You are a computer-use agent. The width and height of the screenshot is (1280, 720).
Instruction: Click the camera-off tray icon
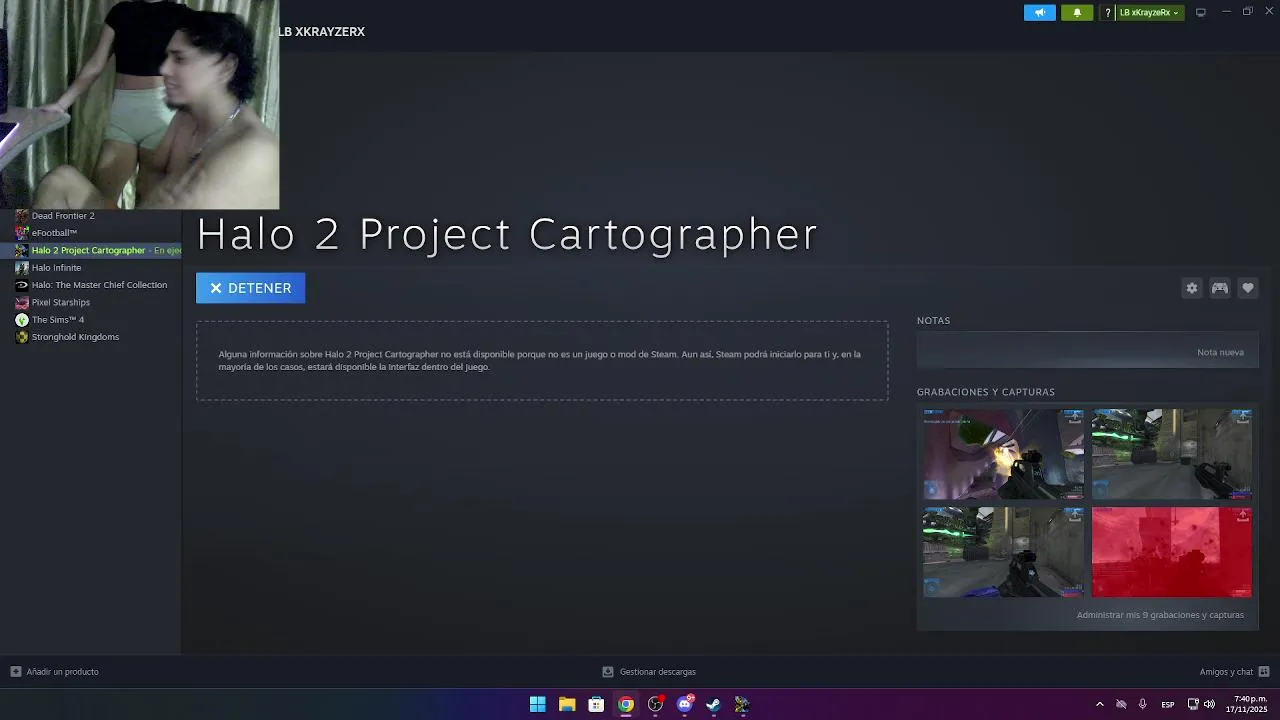click(x=1121, y=704)
